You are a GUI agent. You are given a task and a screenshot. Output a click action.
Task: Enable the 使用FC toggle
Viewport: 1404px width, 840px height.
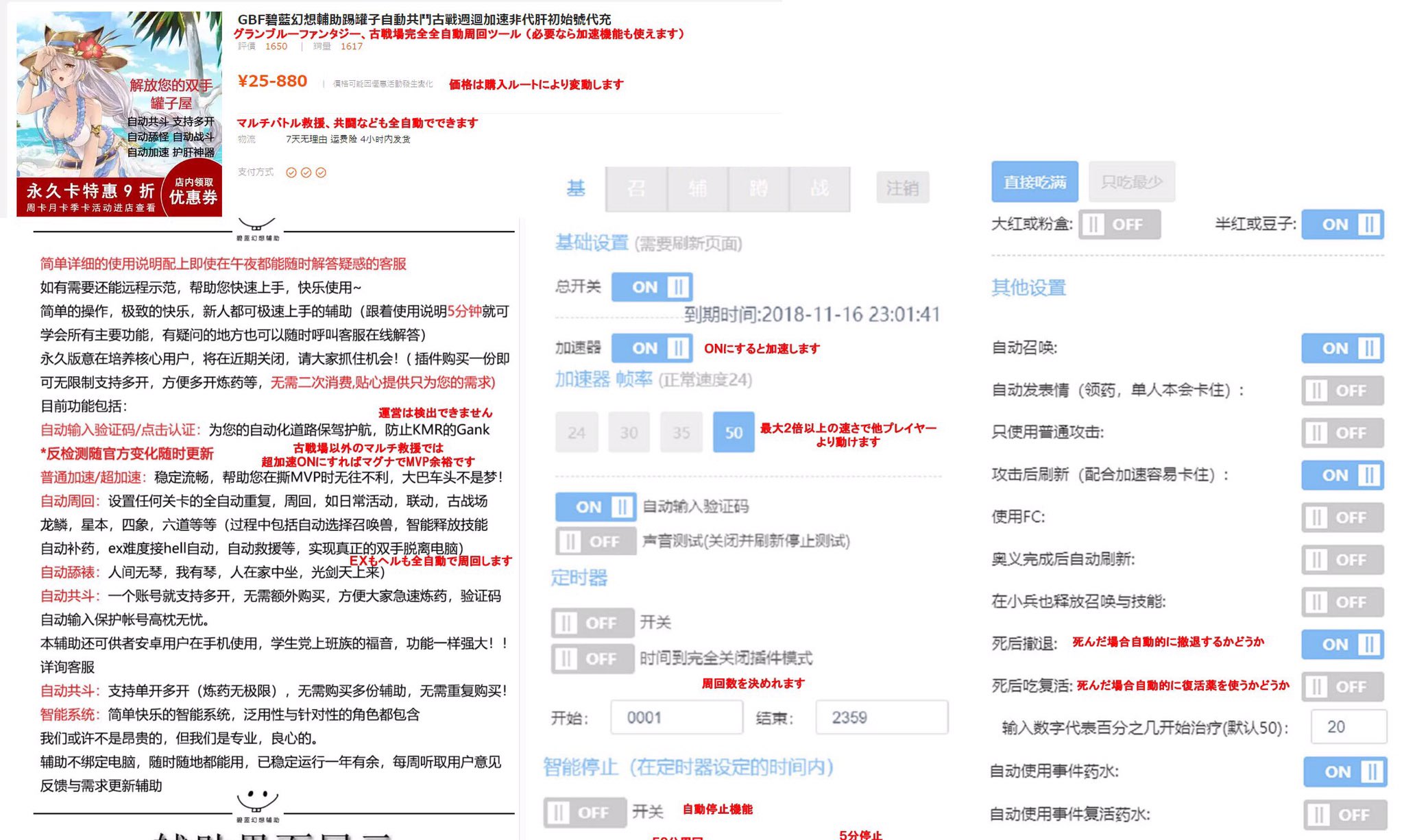[1342, 517]
